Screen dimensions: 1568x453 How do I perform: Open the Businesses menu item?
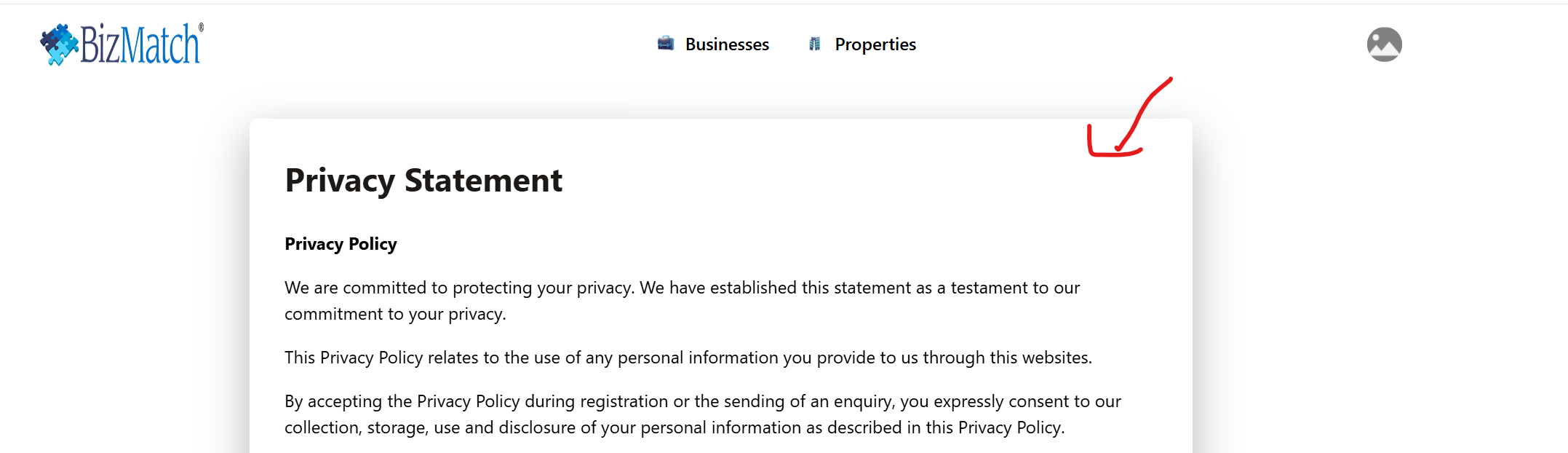[726, 44]
